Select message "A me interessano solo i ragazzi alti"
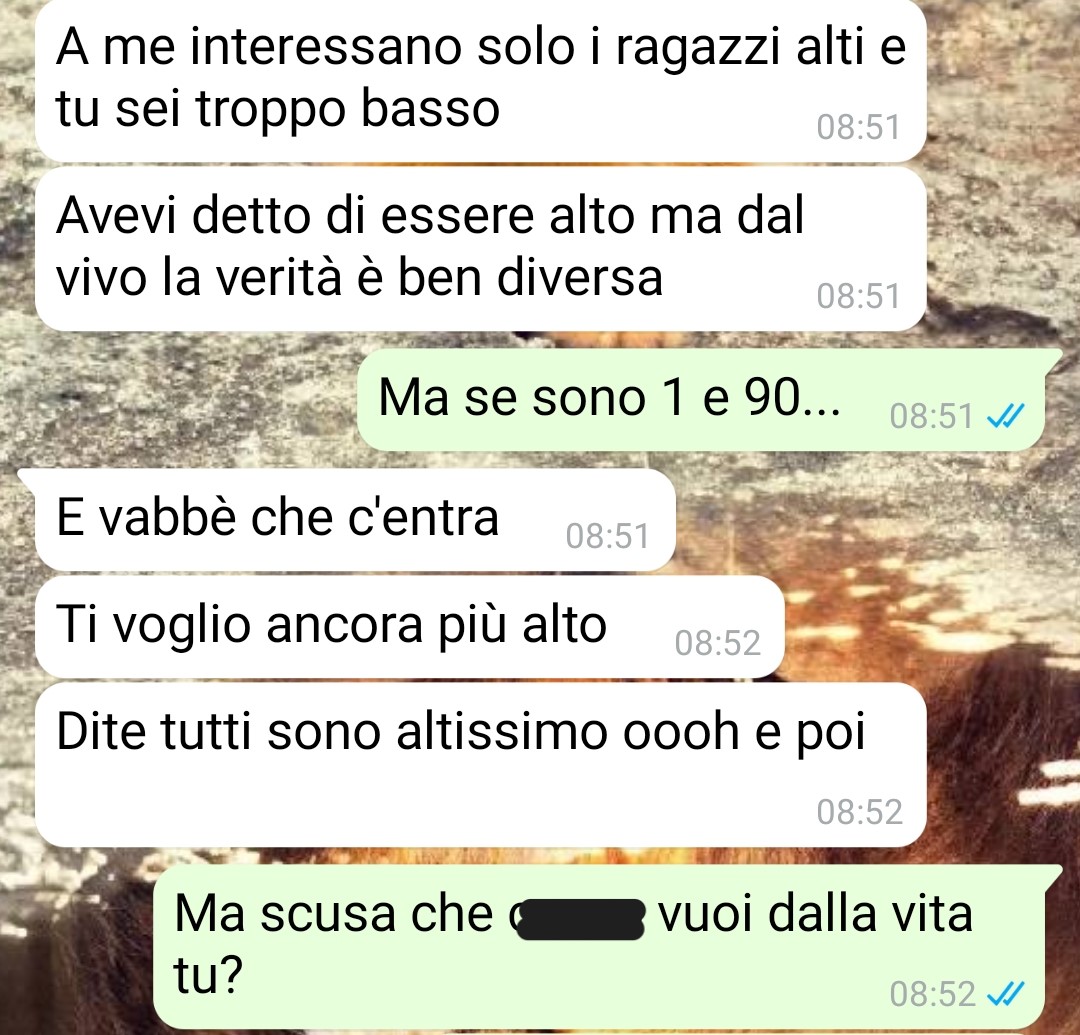Image resolution: width=1080 pixels, height=1035 pixels. point(480,79)
